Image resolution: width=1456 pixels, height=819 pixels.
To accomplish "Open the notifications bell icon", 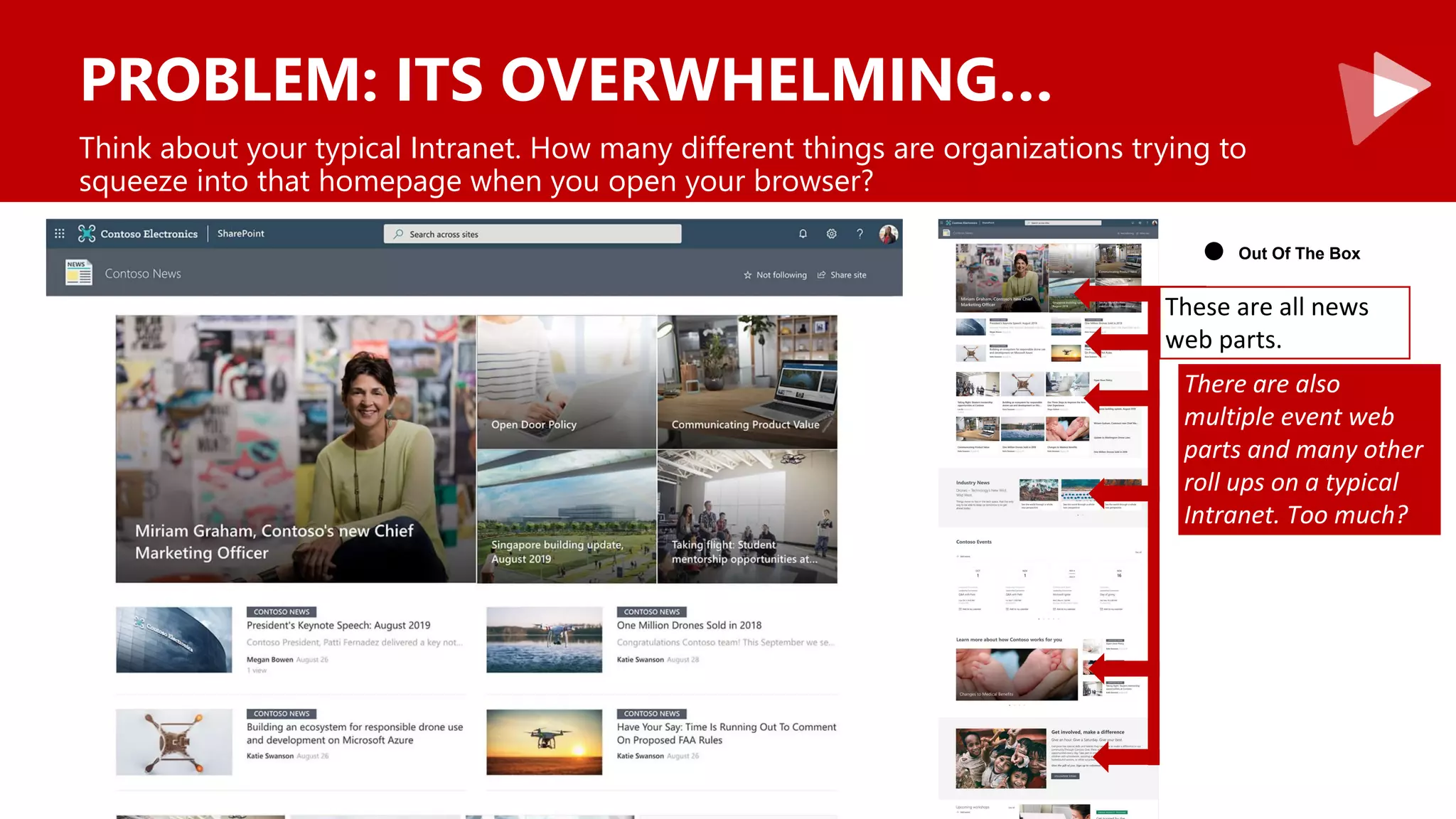I will (803, 233).
